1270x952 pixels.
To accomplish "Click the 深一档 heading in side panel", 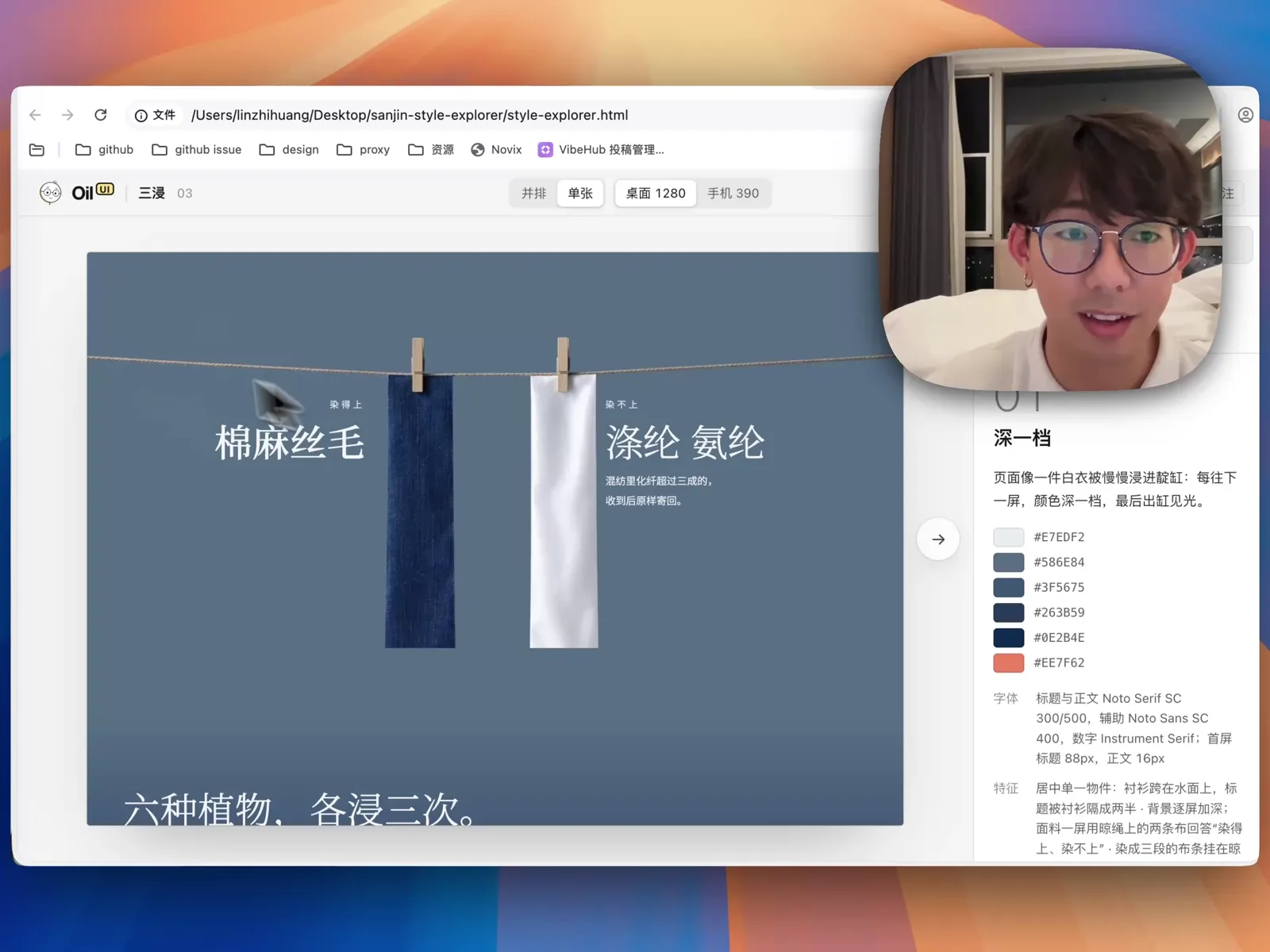I will pos(1022,438).
